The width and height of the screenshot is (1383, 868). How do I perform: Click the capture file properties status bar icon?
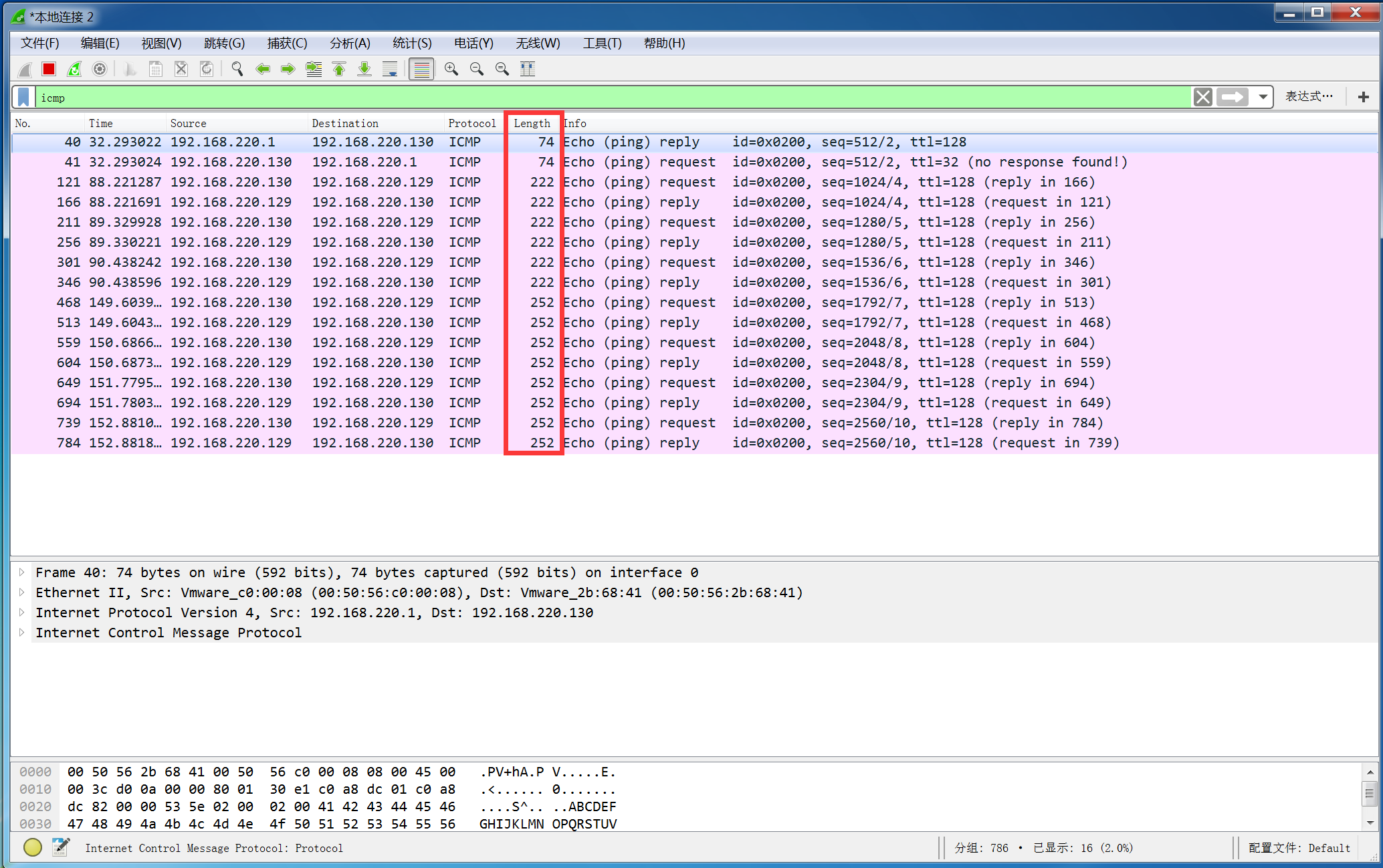pyautogui.click(x=61, y=847)
